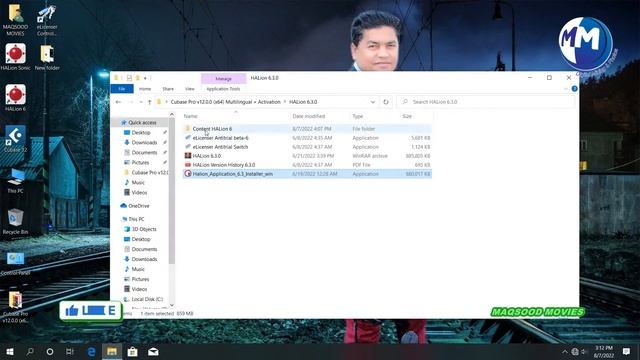Open Application Tools ribbon tab

[223, 89]
